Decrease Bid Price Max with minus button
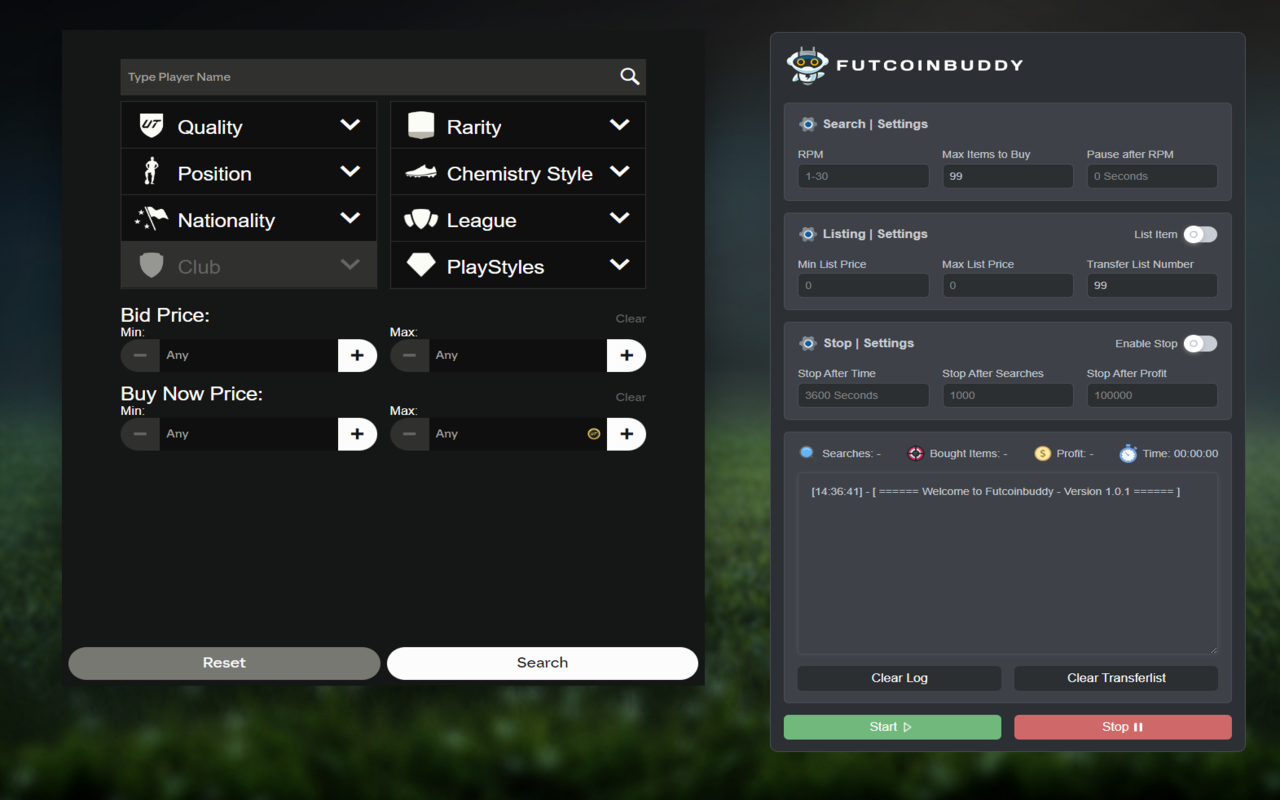This screenshot has width=1280, height=800. [x=409, y=355]
